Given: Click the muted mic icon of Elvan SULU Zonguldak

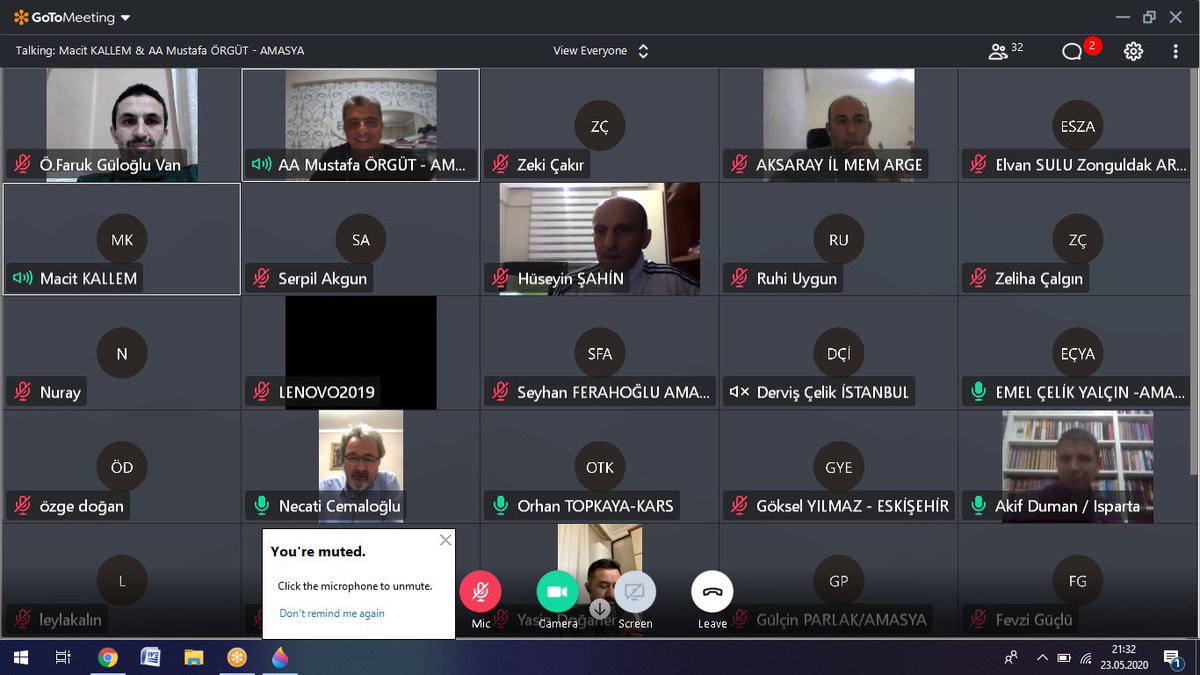Looking at the screenshot, I should tap(979, 164).
